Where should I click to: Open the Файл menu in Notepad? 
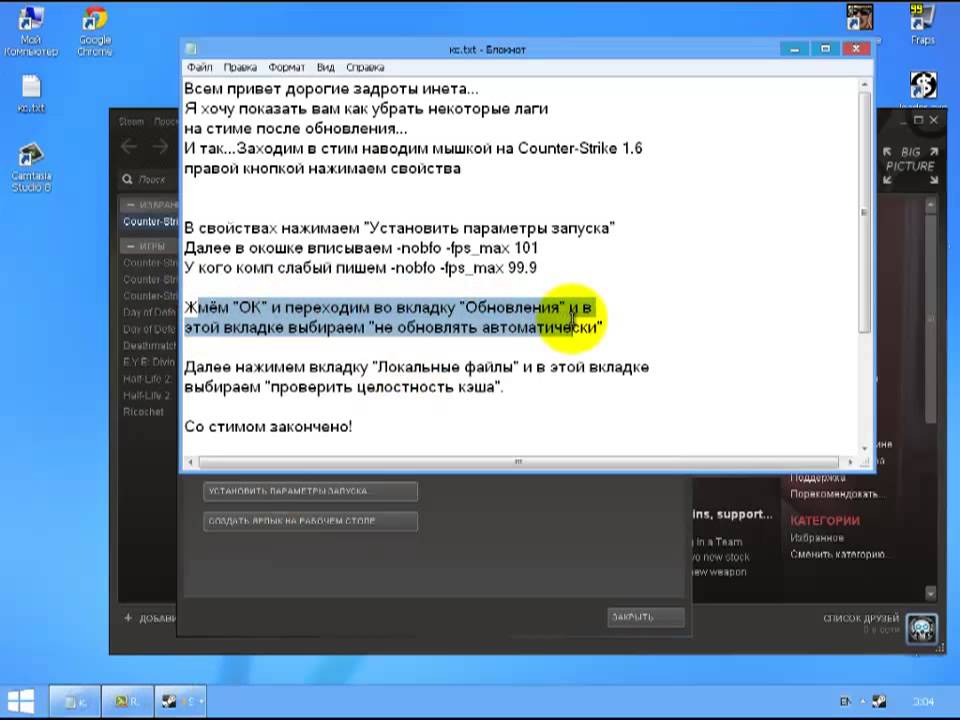click(x=200, y=67)
